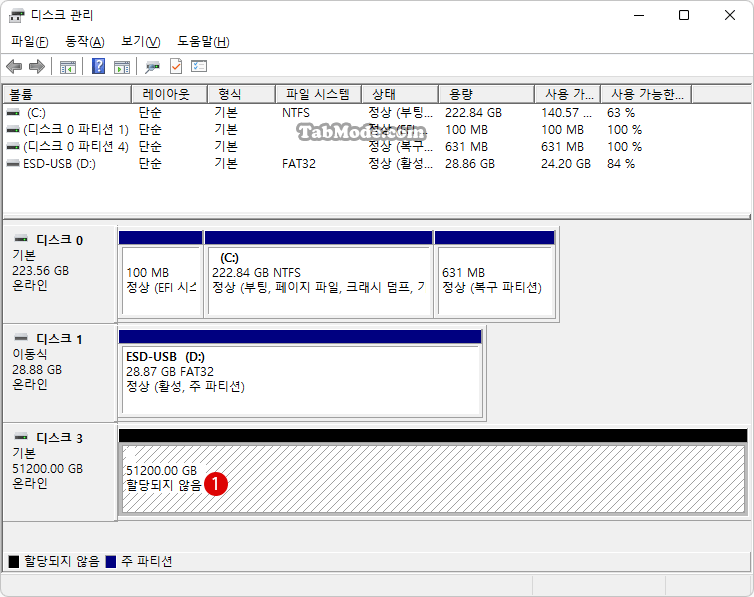This screenshot has height=597, width=754.
Task: Sort by the 볼륨 column header
Action: coord(67,94)
